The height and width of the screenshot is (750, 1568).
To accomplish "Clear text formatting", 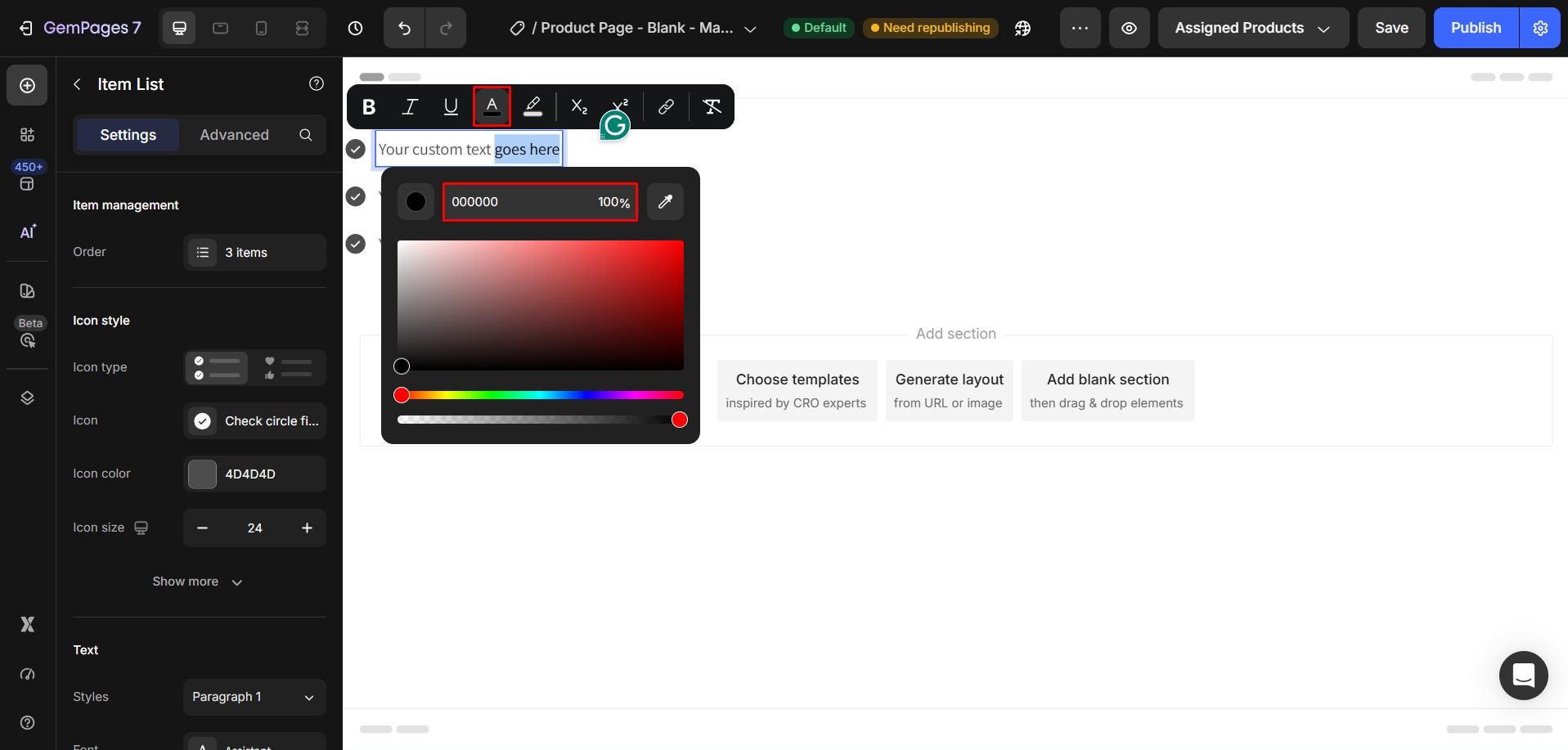I will 712,106.
